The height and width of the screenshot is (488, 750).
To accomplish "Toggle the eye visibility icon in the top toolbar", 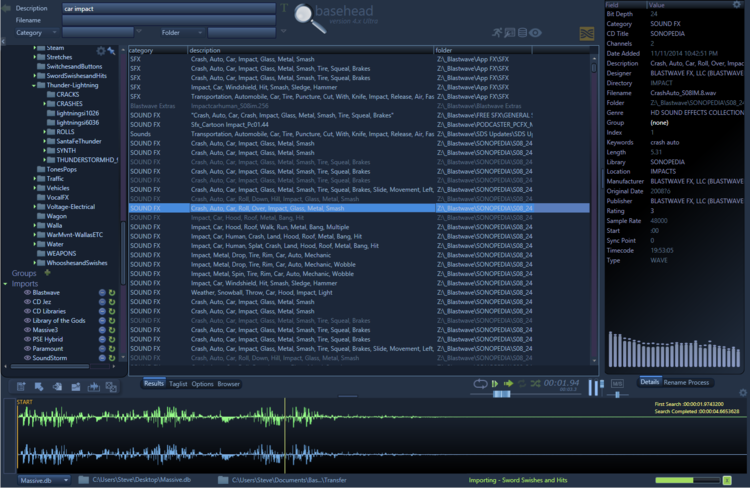I will 537,33.
